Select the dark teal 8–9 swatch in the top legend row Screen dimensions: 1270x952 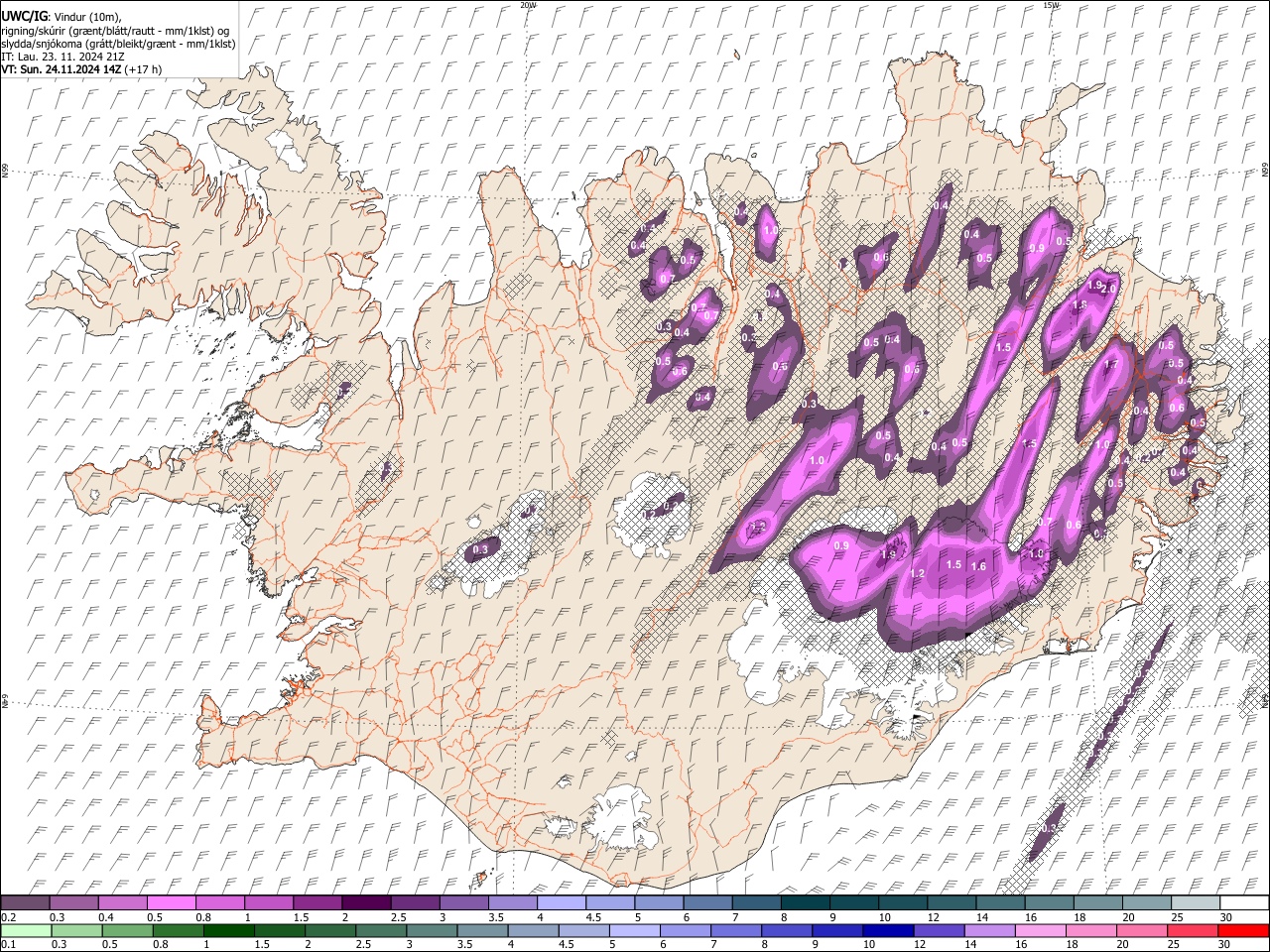(x=805, y=903)
